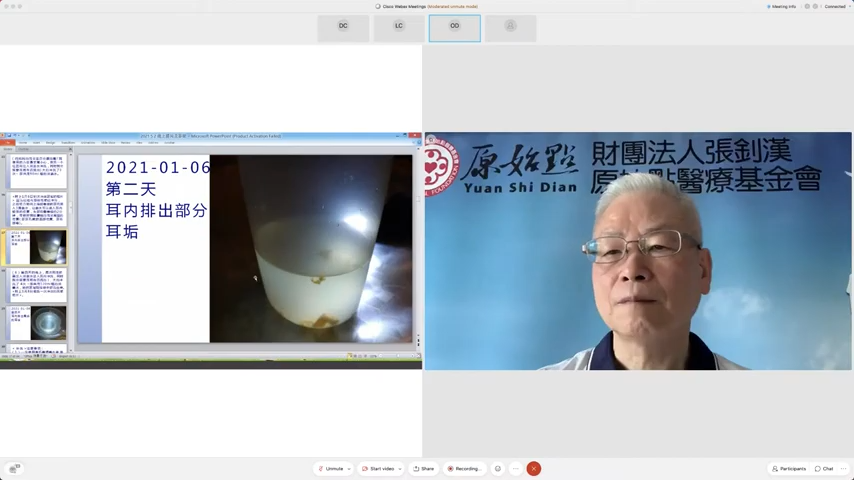Click the Unmute microphone button
Screen dimensions: 854x480
pos(331,468)
